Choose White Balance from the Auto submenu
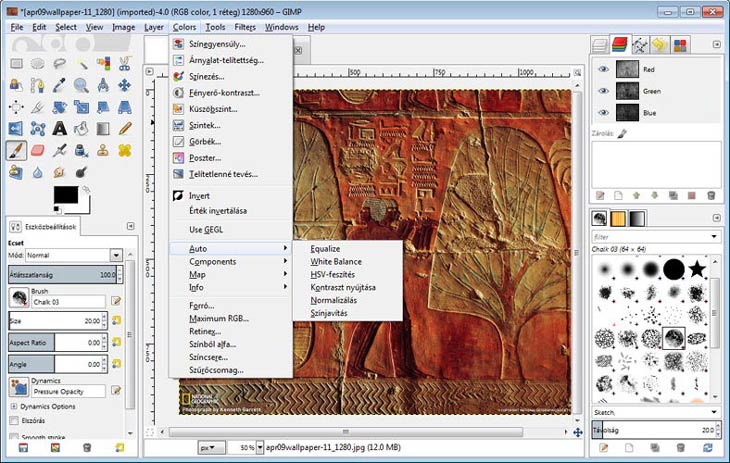Viewport: 730px width, 463px height. 335,261
